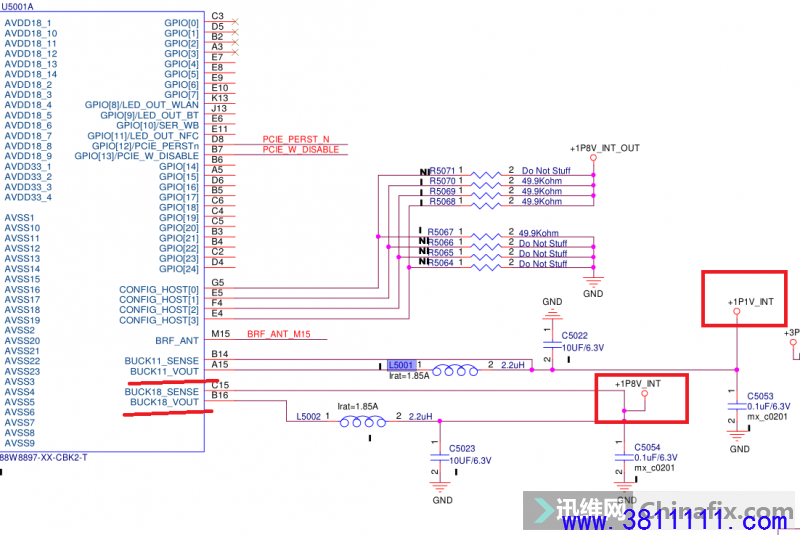Click the AVSS1 ground pin name
This screenshot has width=800, height=535.
pos(19,218)
